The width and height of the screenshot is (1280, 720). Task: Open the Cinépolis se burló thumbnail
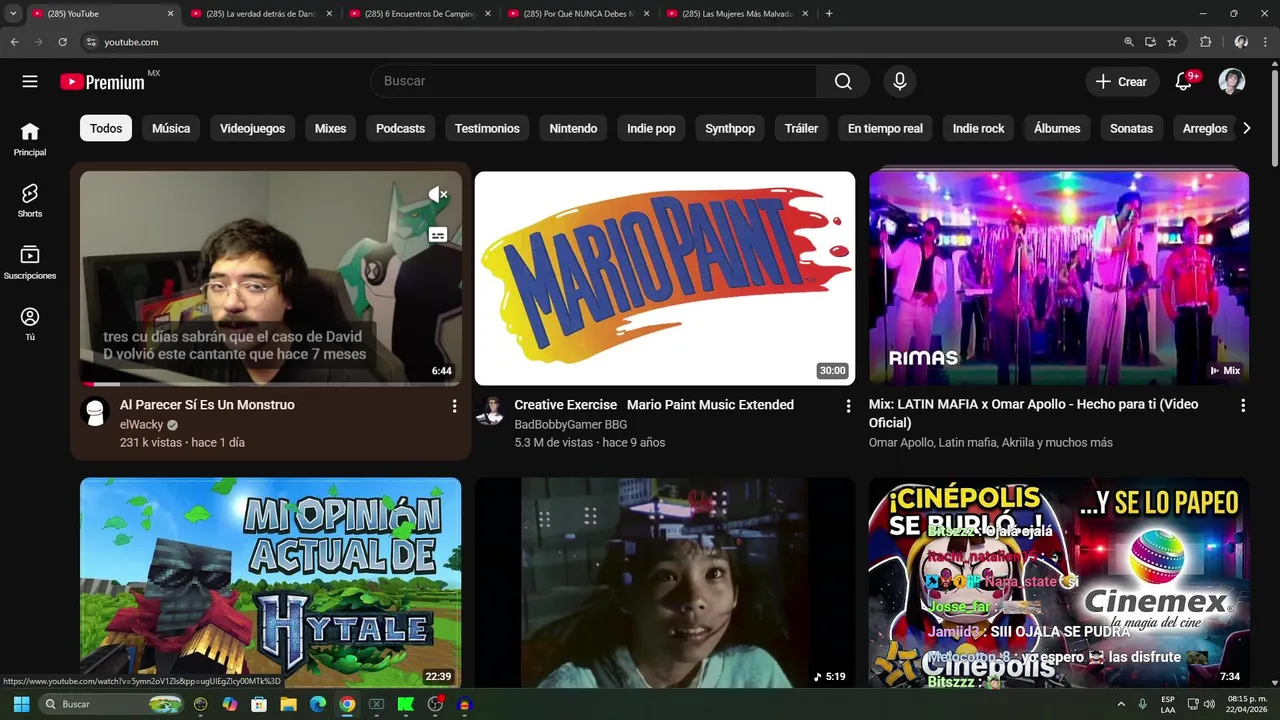coord(1059,582)
